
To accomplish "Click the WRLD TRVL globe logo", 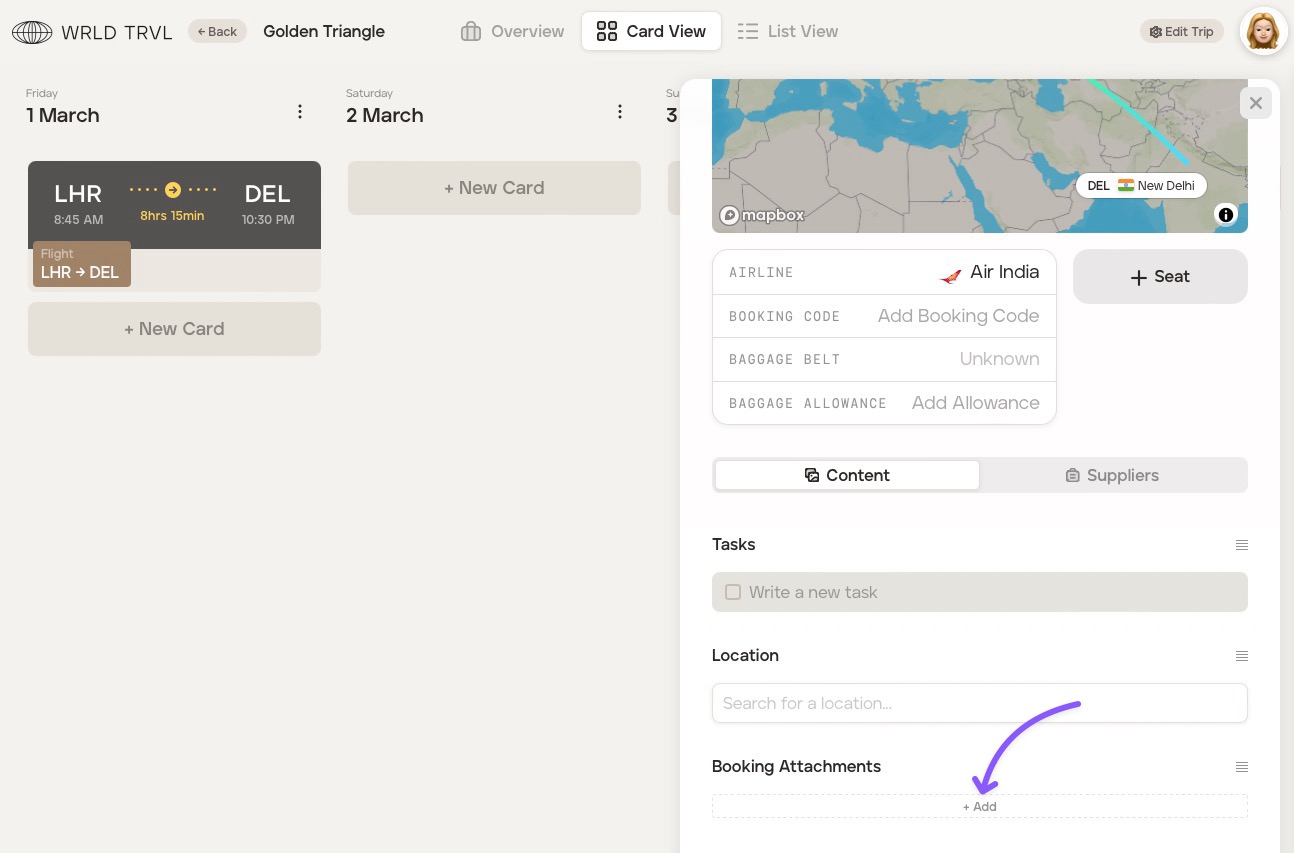I will (x=32, y=32).
